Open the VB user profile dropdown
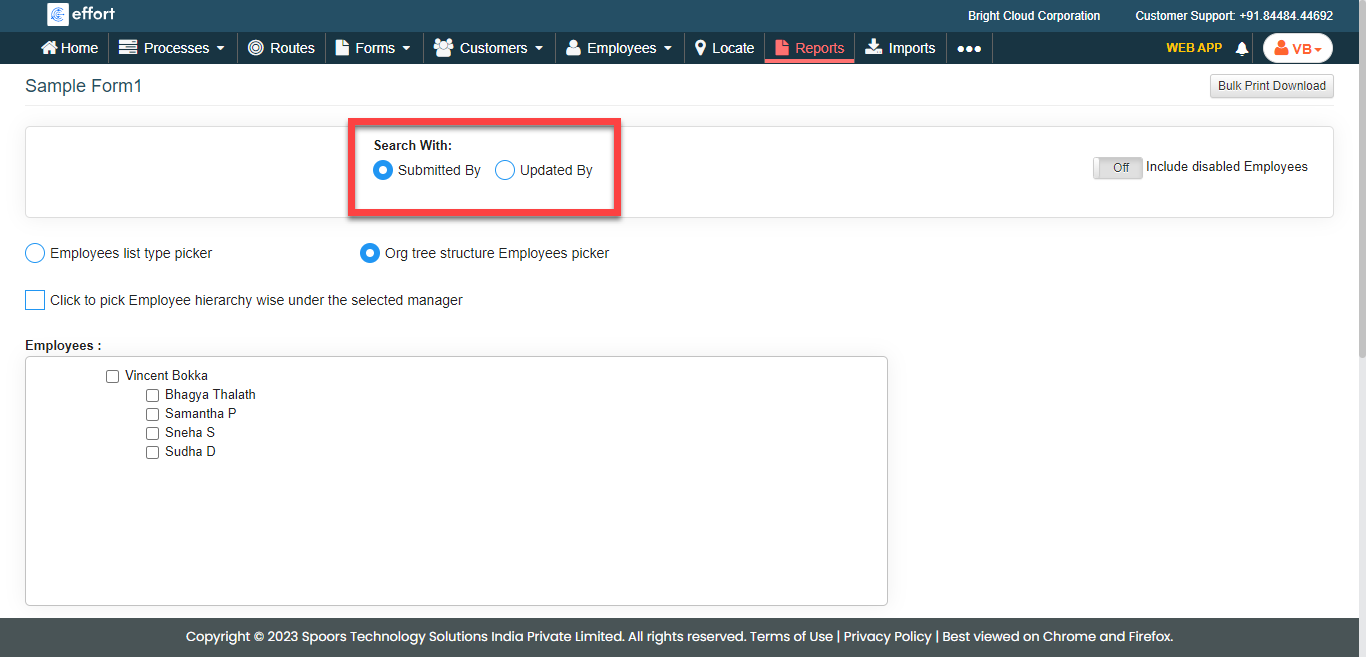 [x=1297, y=49]
